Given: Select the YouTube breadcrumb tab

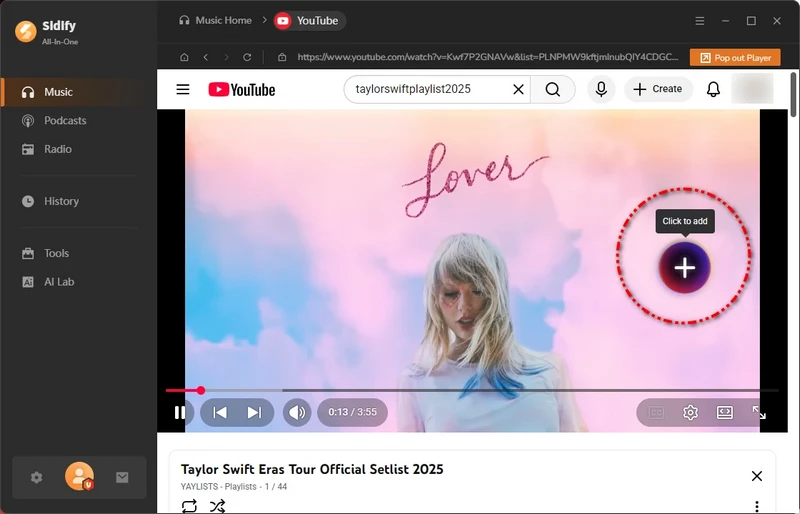Looking at the screenshot, I should pos(309,21).
